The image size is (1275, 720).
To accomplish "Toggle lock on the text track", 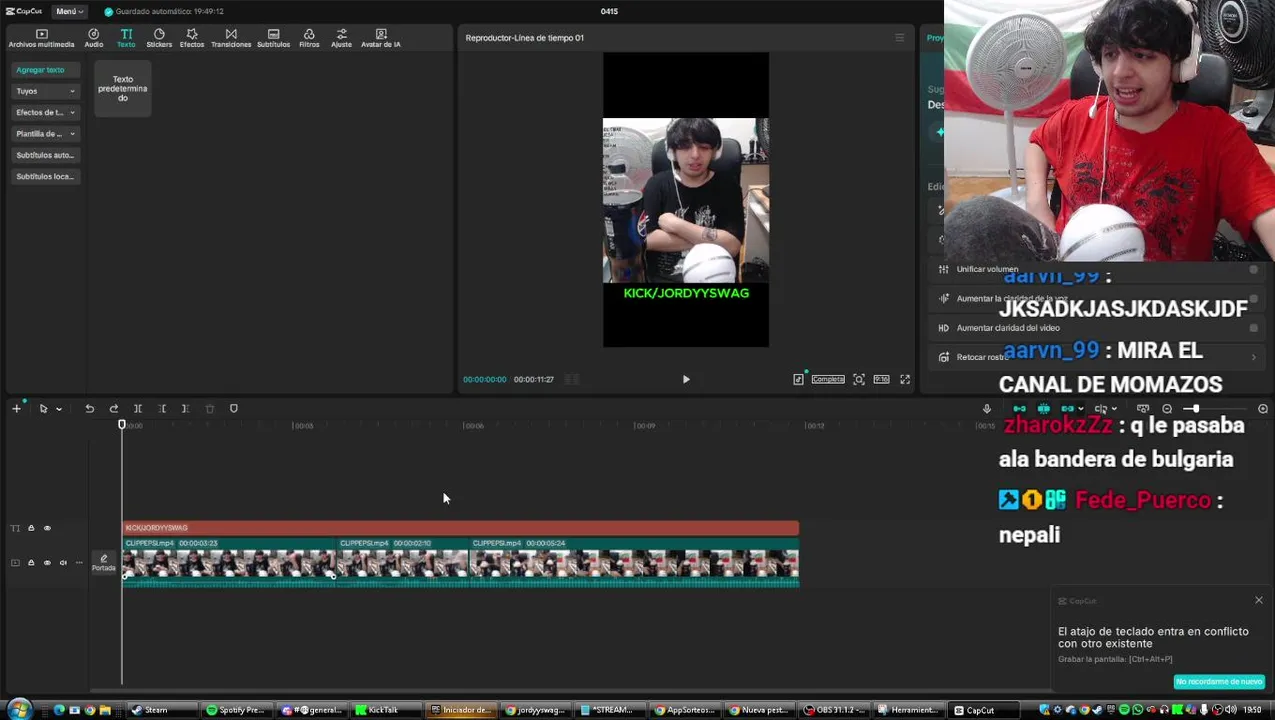I will (31, 528).
